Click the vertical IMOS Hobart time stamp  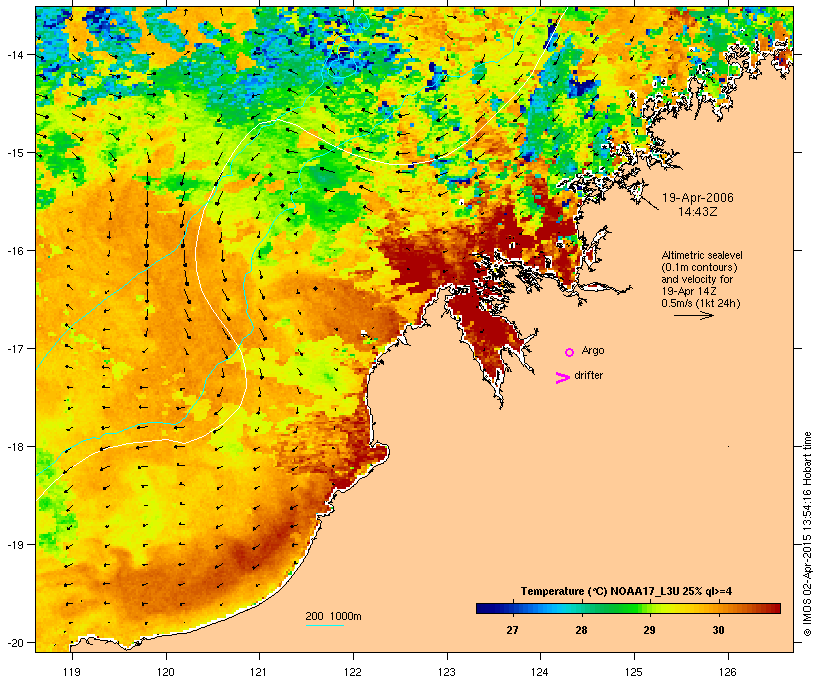(x=807, y=534)
